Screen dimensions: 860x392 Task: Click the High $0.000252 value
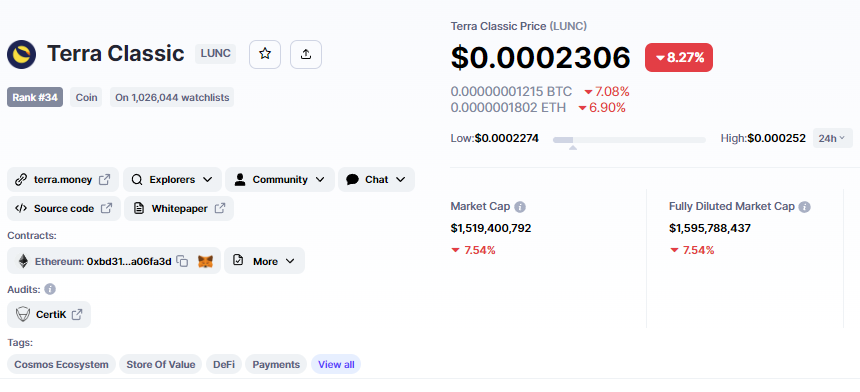pos(776,138)
